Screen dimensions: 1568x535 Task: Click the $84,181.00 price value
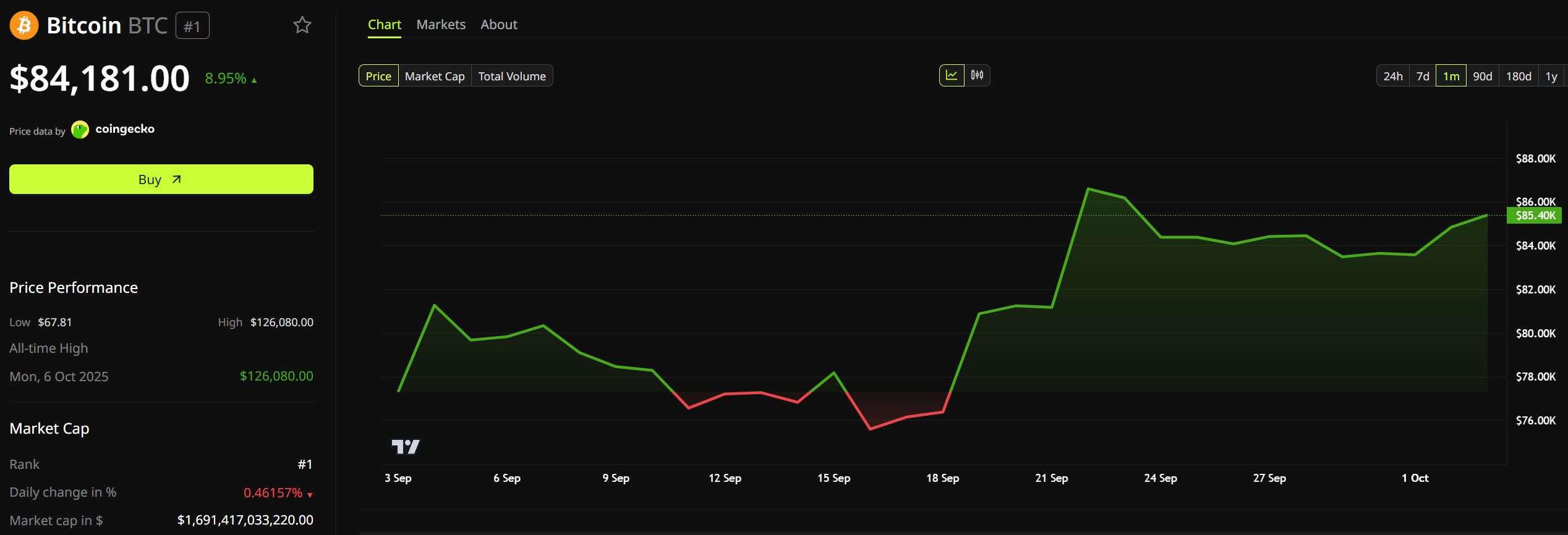coord(100,78)
